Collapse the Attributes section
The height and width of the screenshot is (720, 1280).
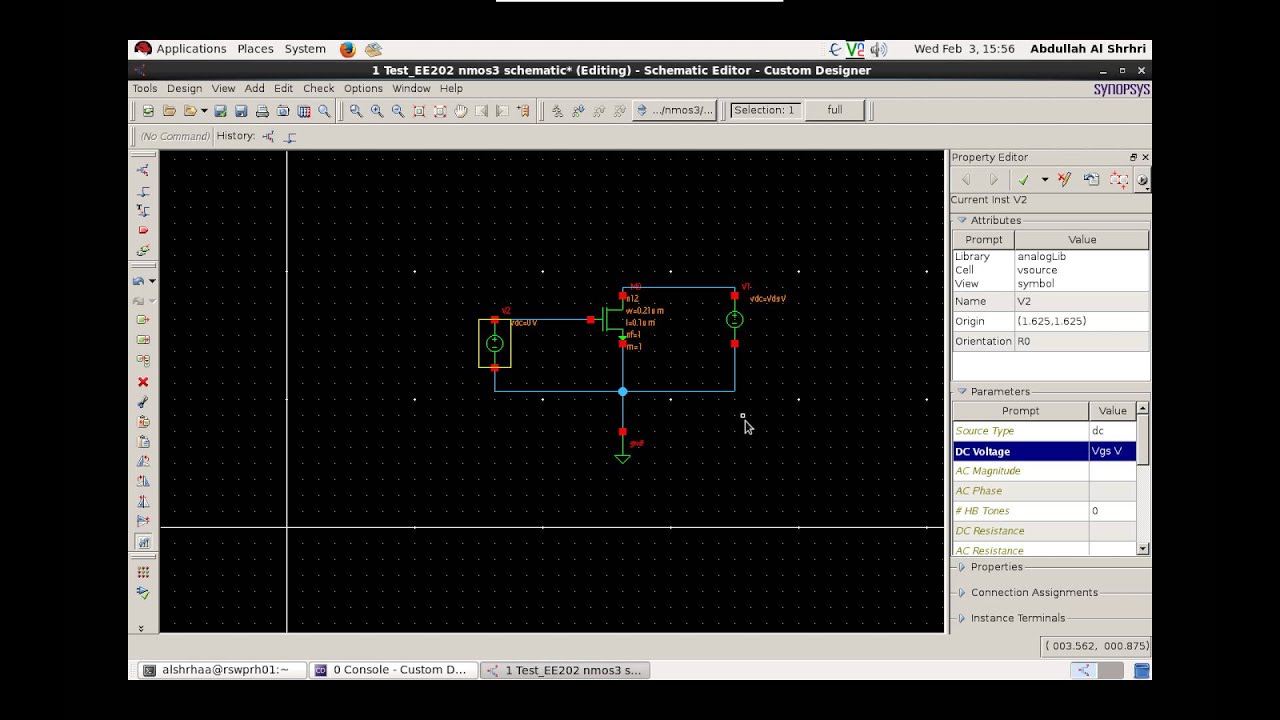tap(962, 220)
